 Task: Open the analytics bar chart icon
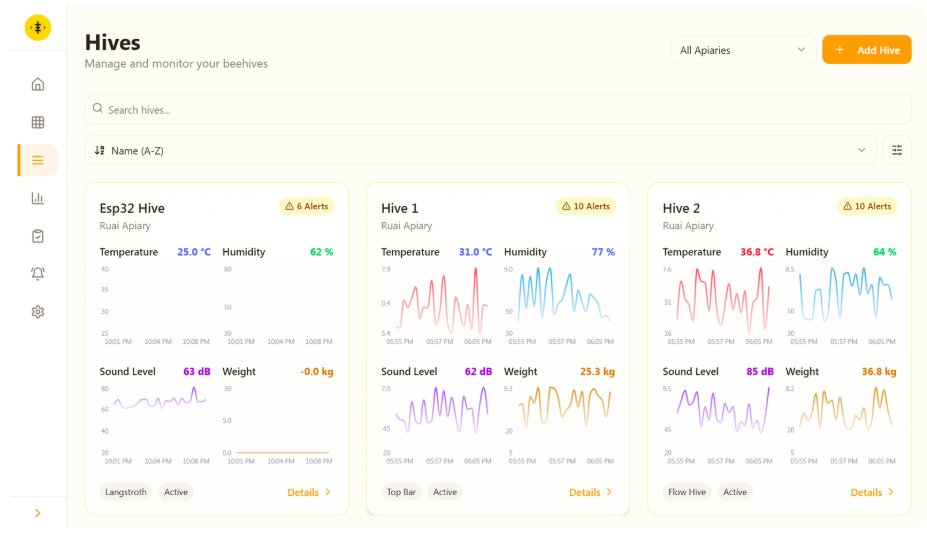38,198
